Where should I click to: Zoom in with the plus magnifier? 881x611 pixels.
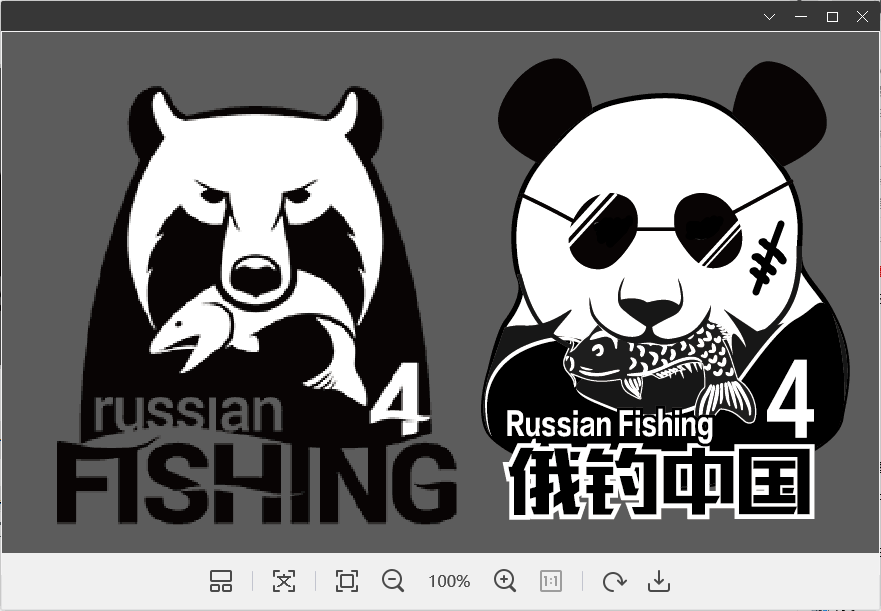tap(505, 581)
